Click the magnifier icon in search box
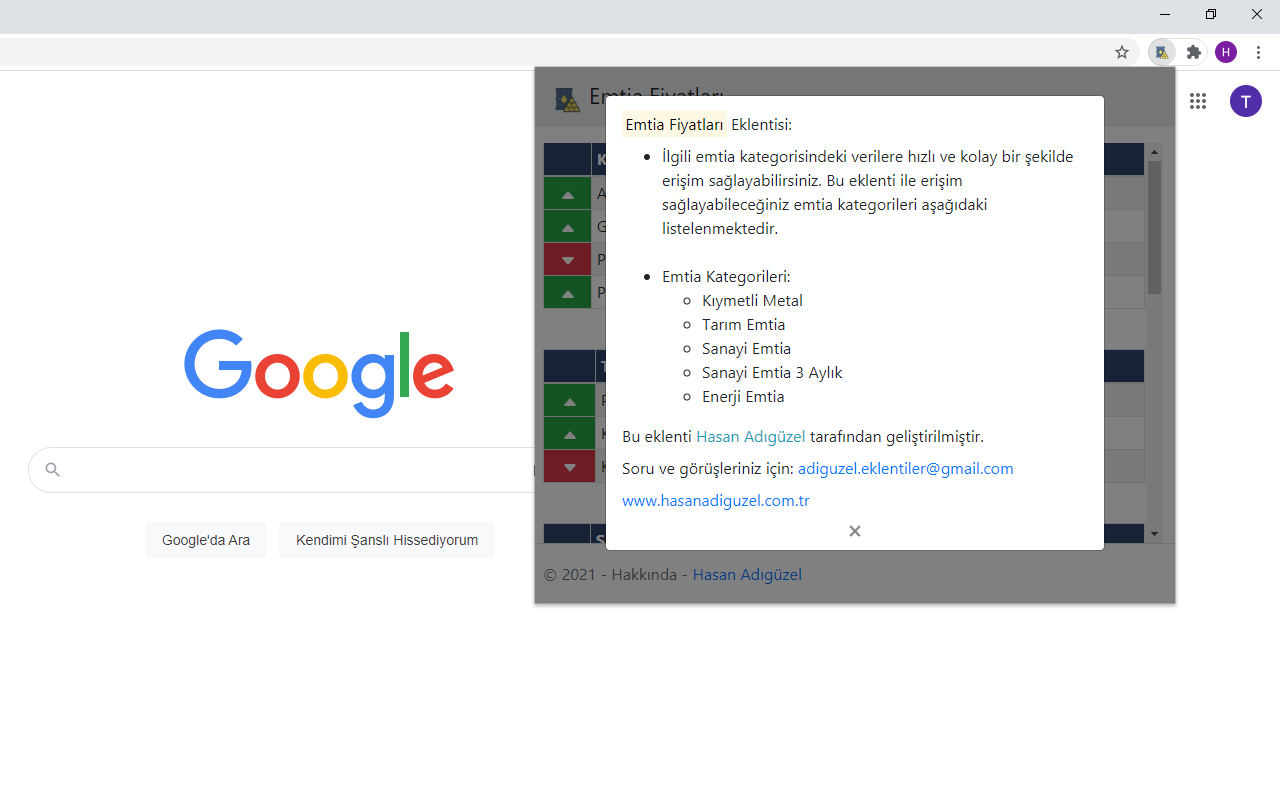 53,470
